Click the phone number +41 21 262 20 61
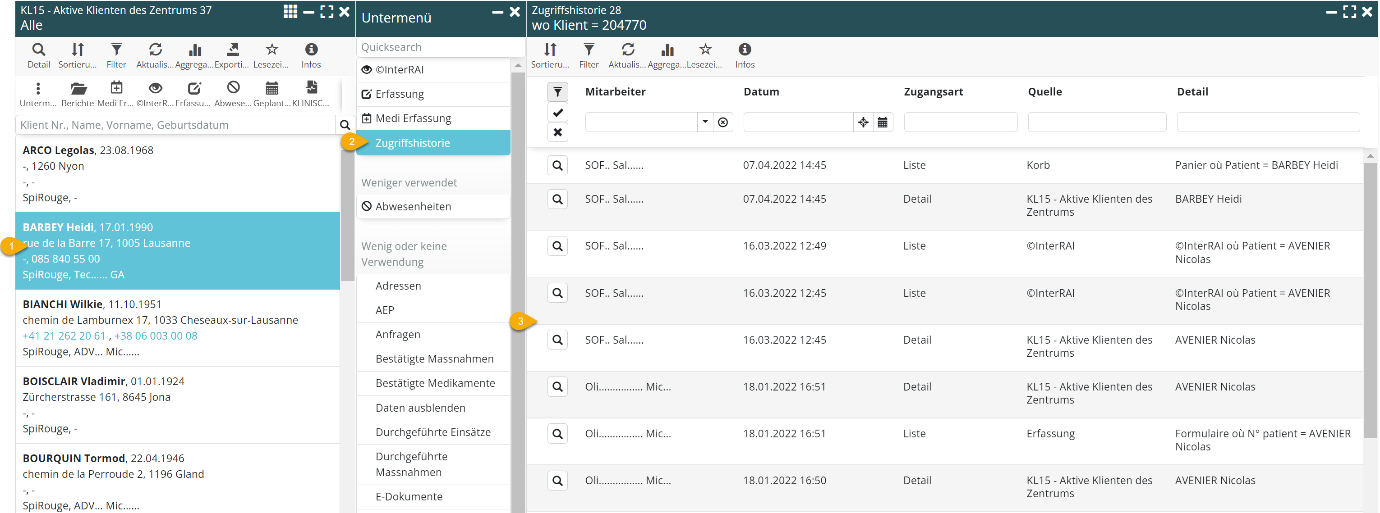This screenshot has width=1380, height=513. pos(64,336)
